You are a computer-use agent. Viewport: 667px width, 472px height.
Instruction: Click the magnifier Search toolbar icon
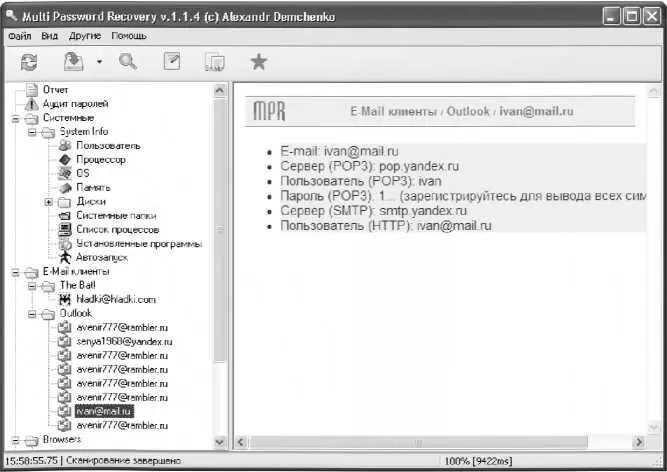pyautogui.click(x=128, y=62)
